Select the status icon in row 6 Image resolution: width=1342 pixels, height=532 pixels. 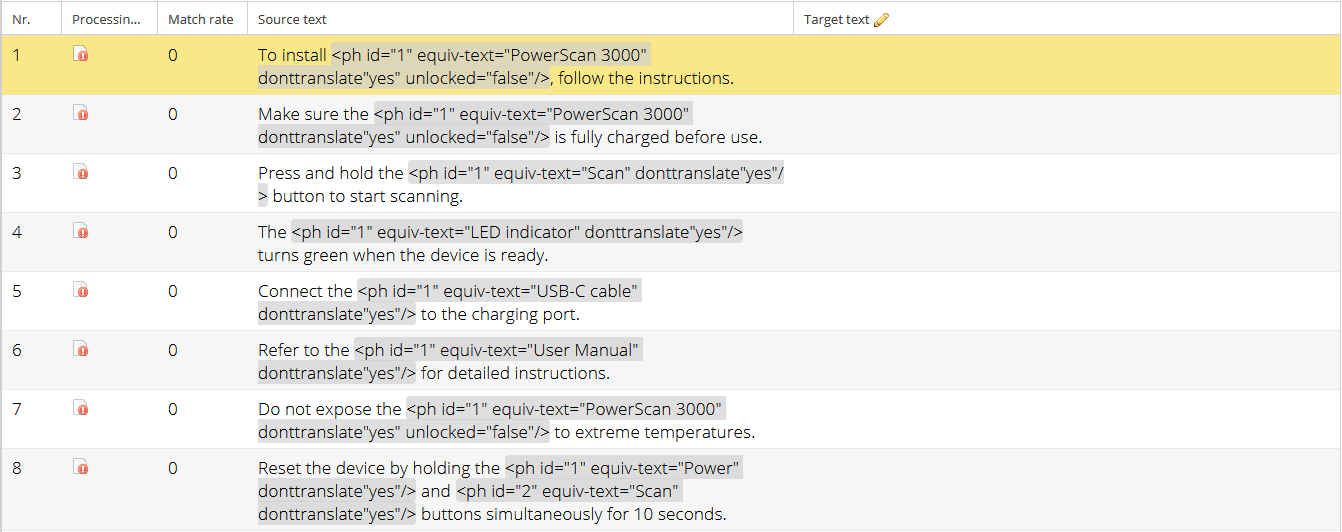pos(81,350)
